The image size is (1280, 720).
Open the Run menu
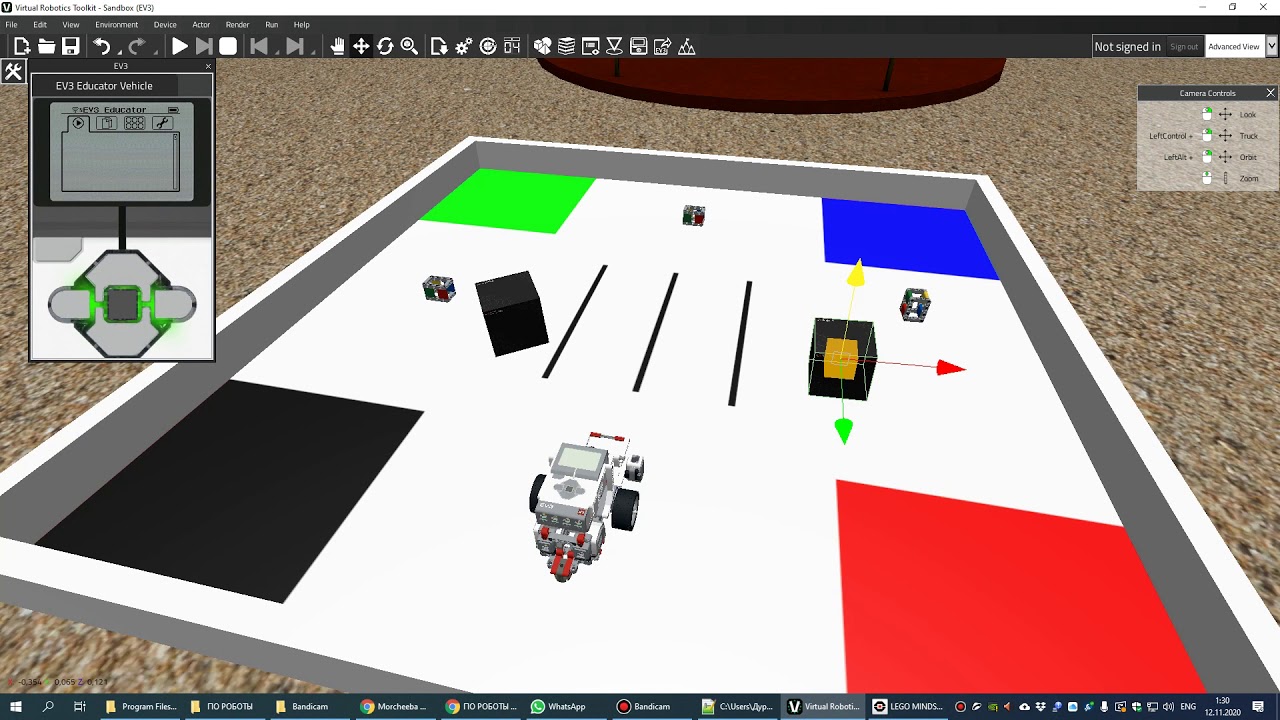272,24
